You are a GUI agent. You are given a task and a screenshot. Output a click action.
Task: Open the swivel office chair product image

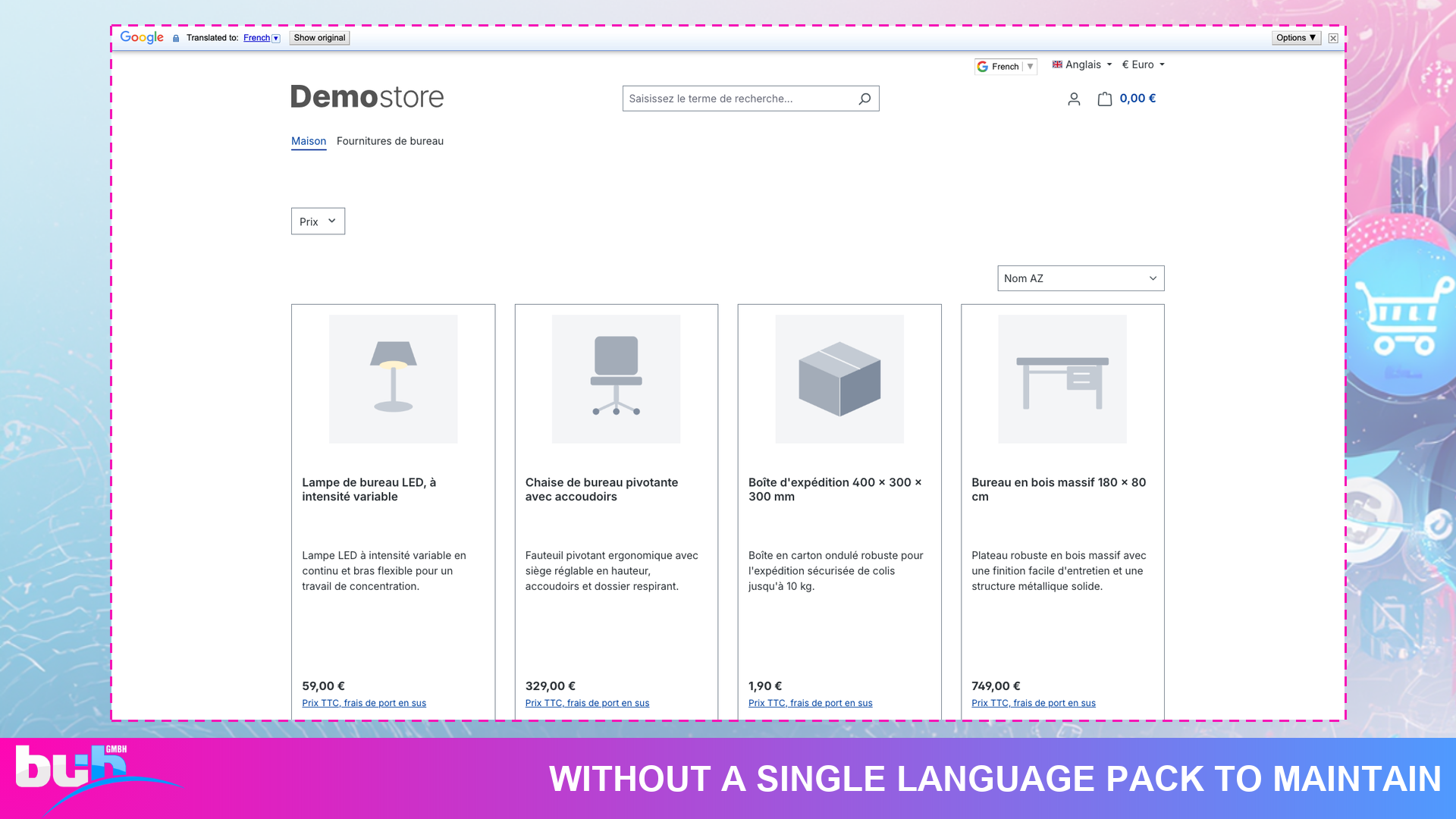point(616,379)
